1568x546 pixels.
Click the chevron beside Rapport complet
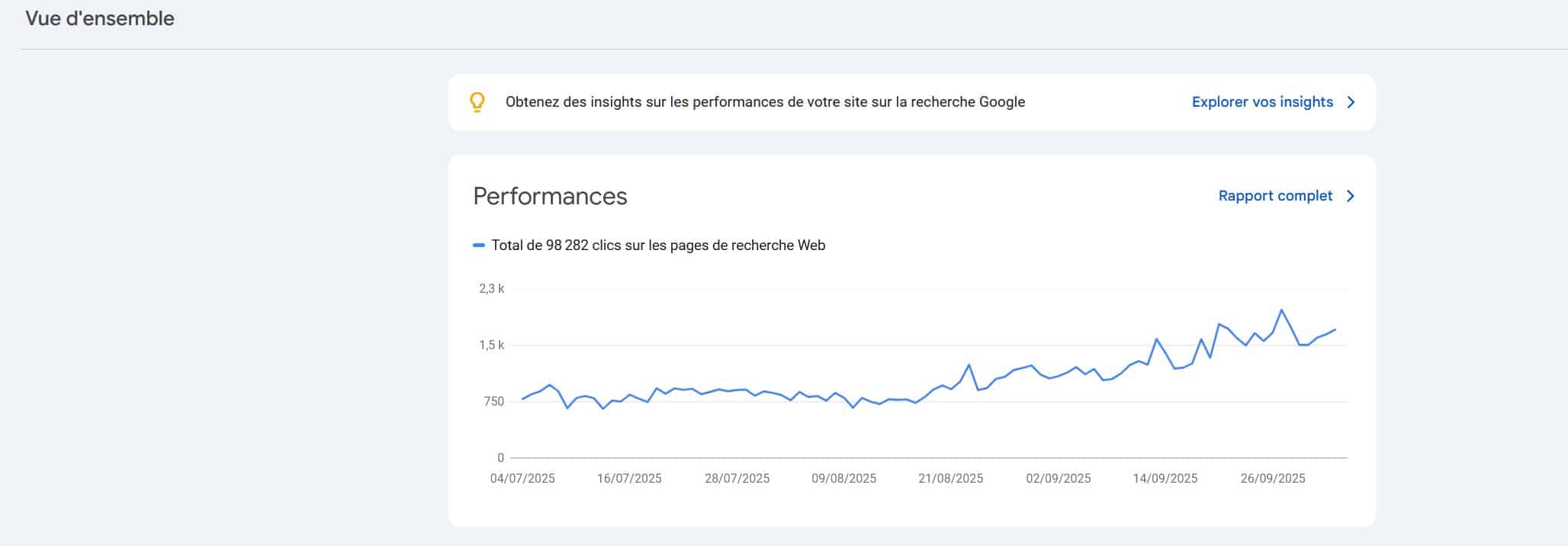point(1351,196)
